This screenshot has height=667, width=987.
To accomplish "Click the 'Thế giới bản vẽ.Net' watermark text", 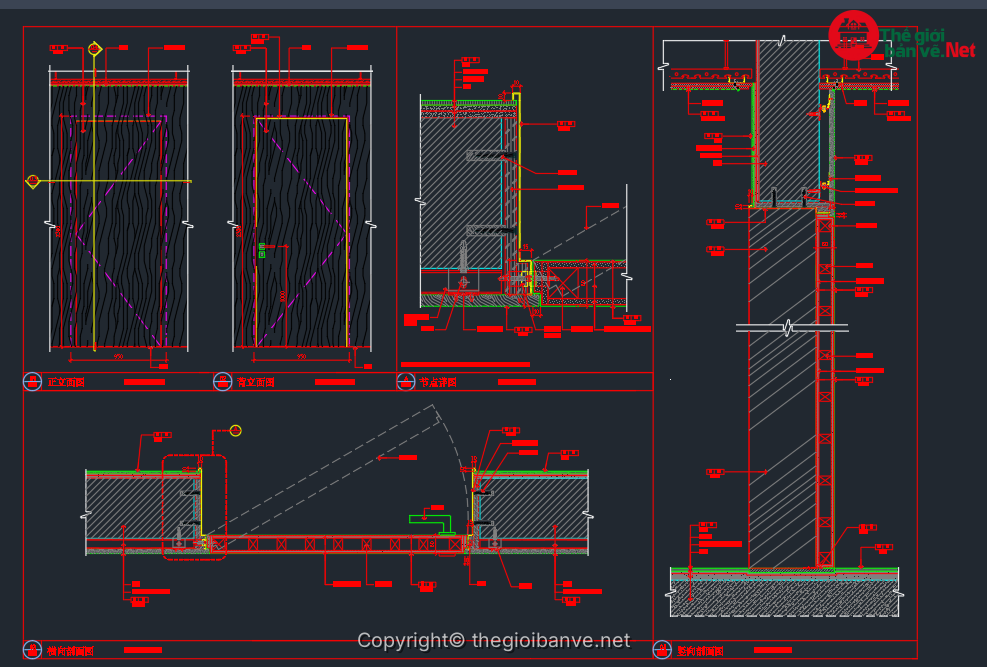I will pyautogui.click(x=926, y=43).
